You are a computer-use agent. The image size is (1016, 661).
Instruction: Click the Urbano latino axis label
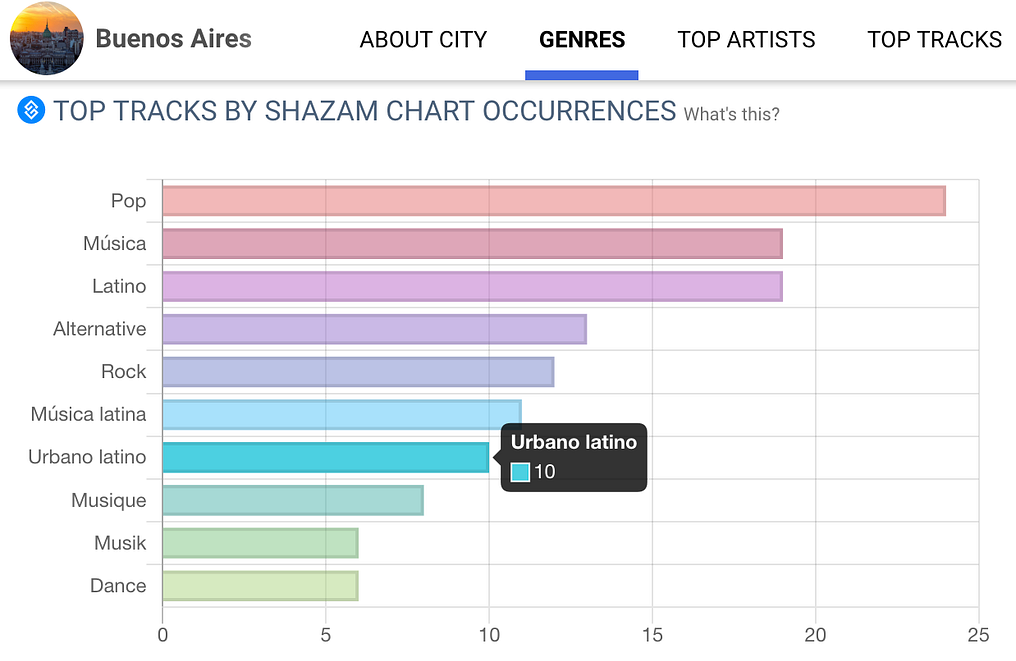coord(87,457)
